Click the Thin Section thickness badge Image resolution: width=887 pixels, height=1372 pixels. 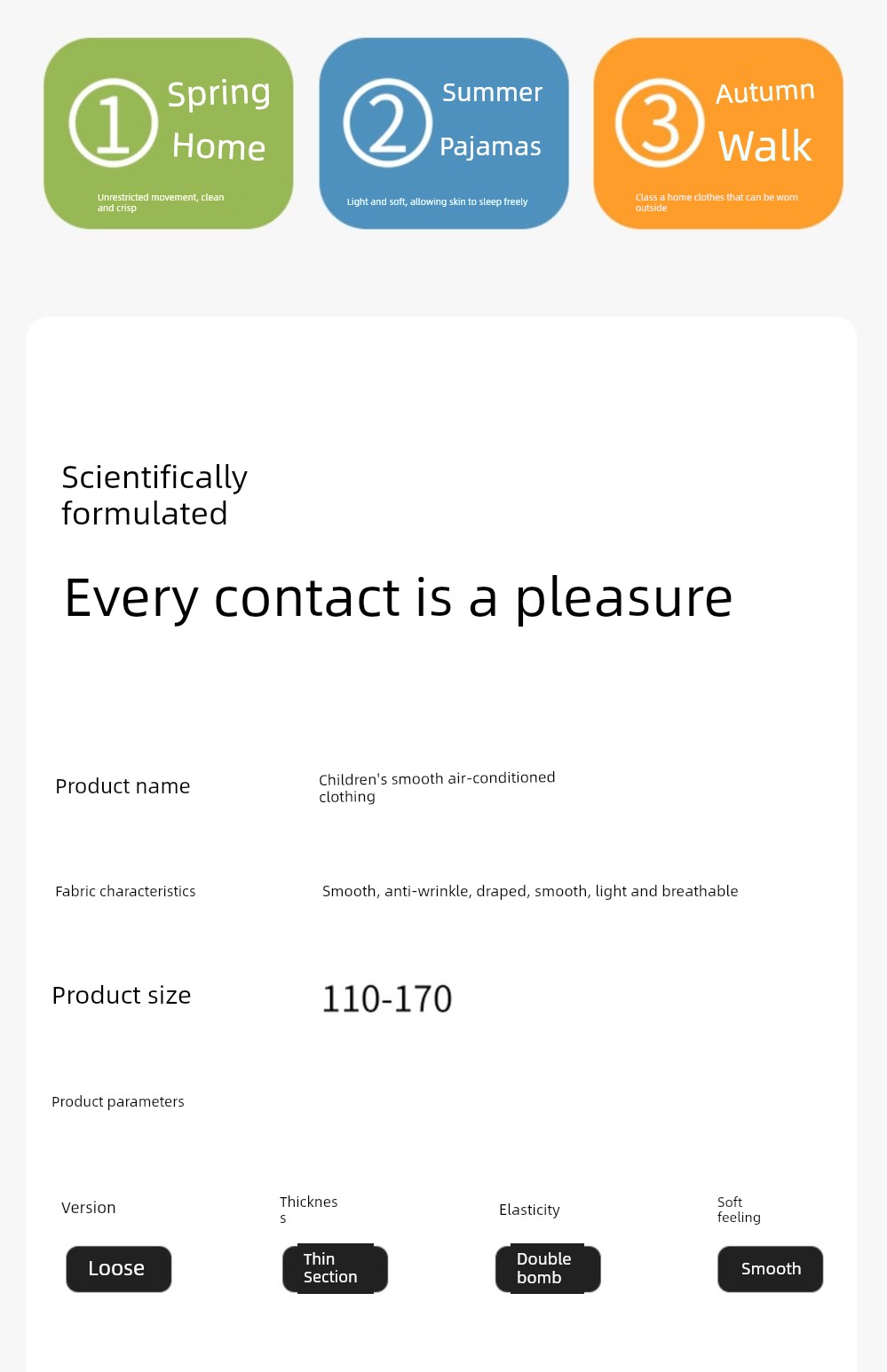pos(335,1269)
